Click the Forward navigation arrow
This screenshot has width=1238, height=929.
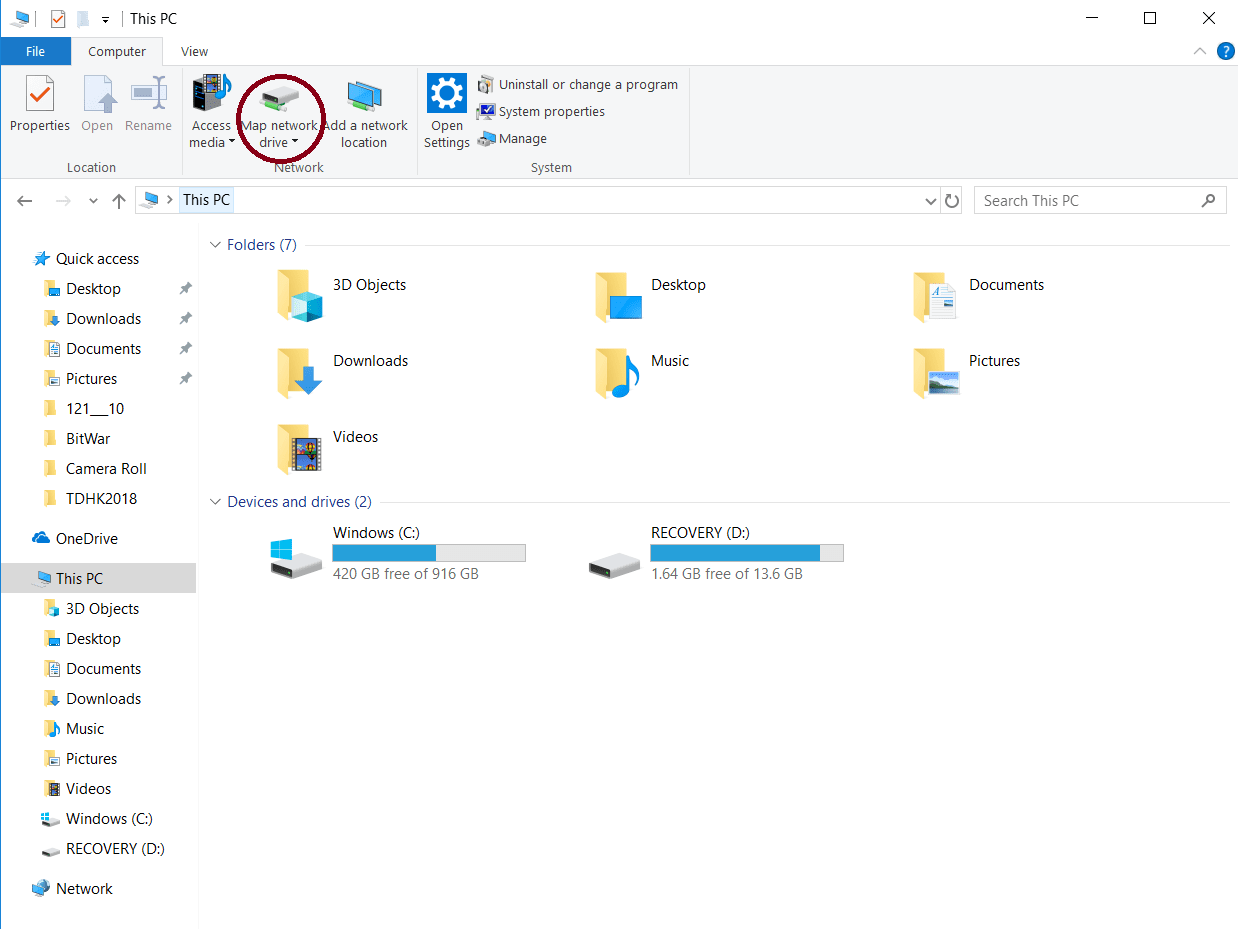coord(62,201)
